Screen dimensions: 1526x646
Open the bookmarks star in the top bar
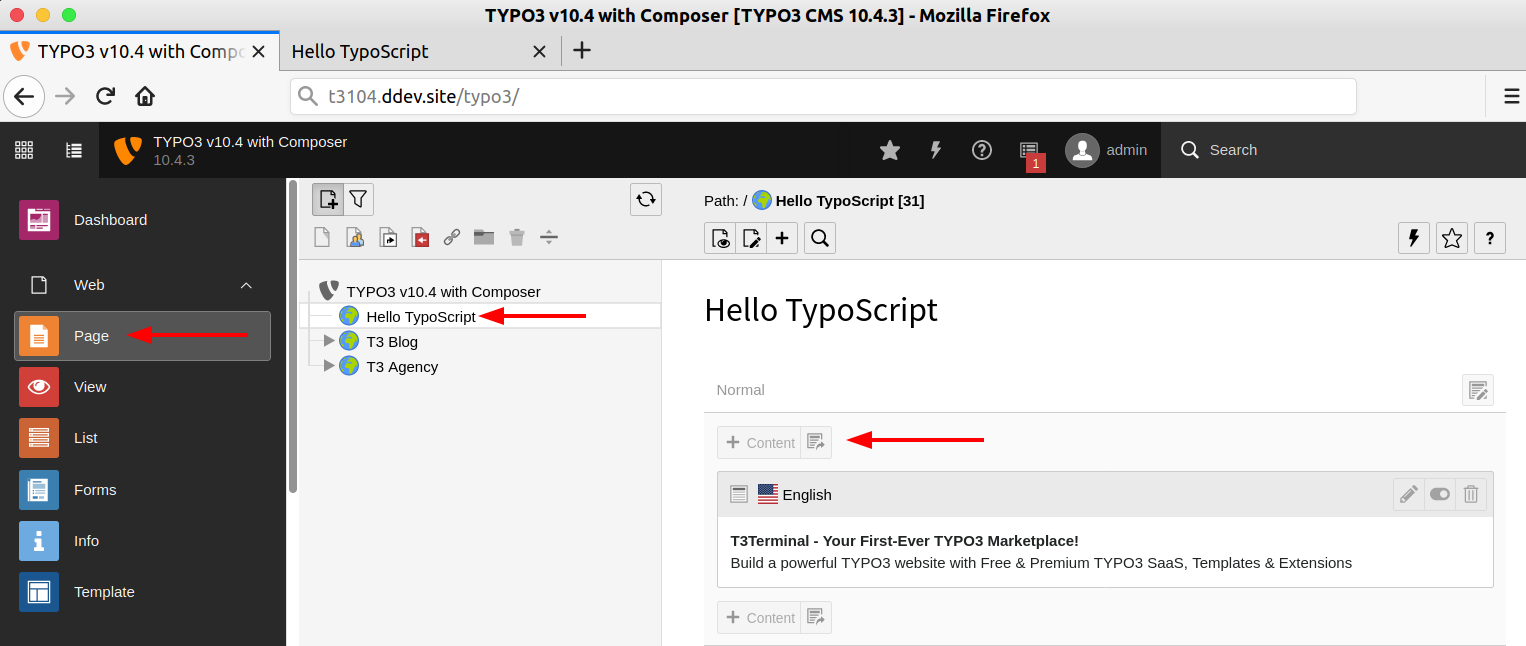coord(890,150)
